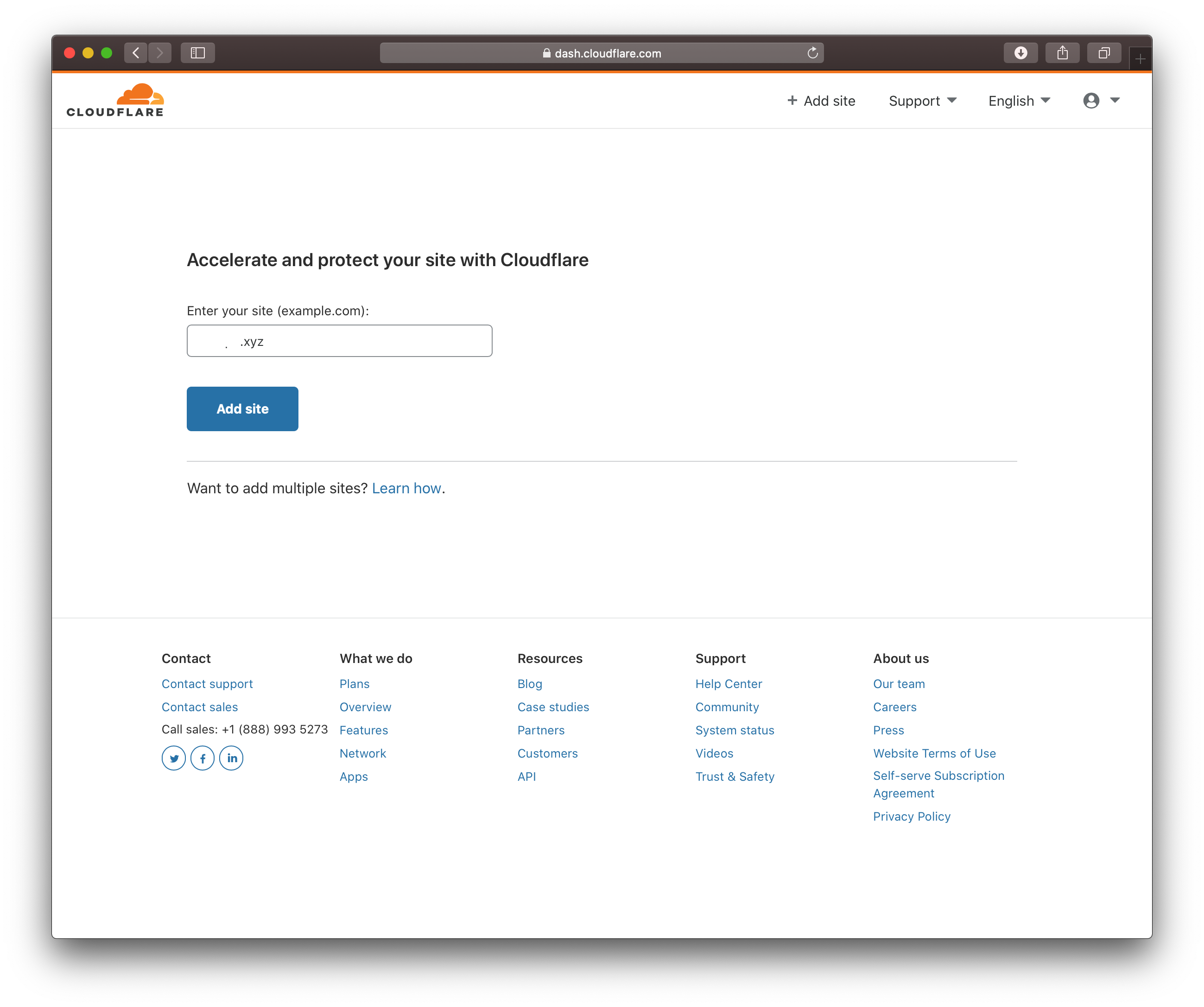Open Safari downloads icon

[1020, 53]
